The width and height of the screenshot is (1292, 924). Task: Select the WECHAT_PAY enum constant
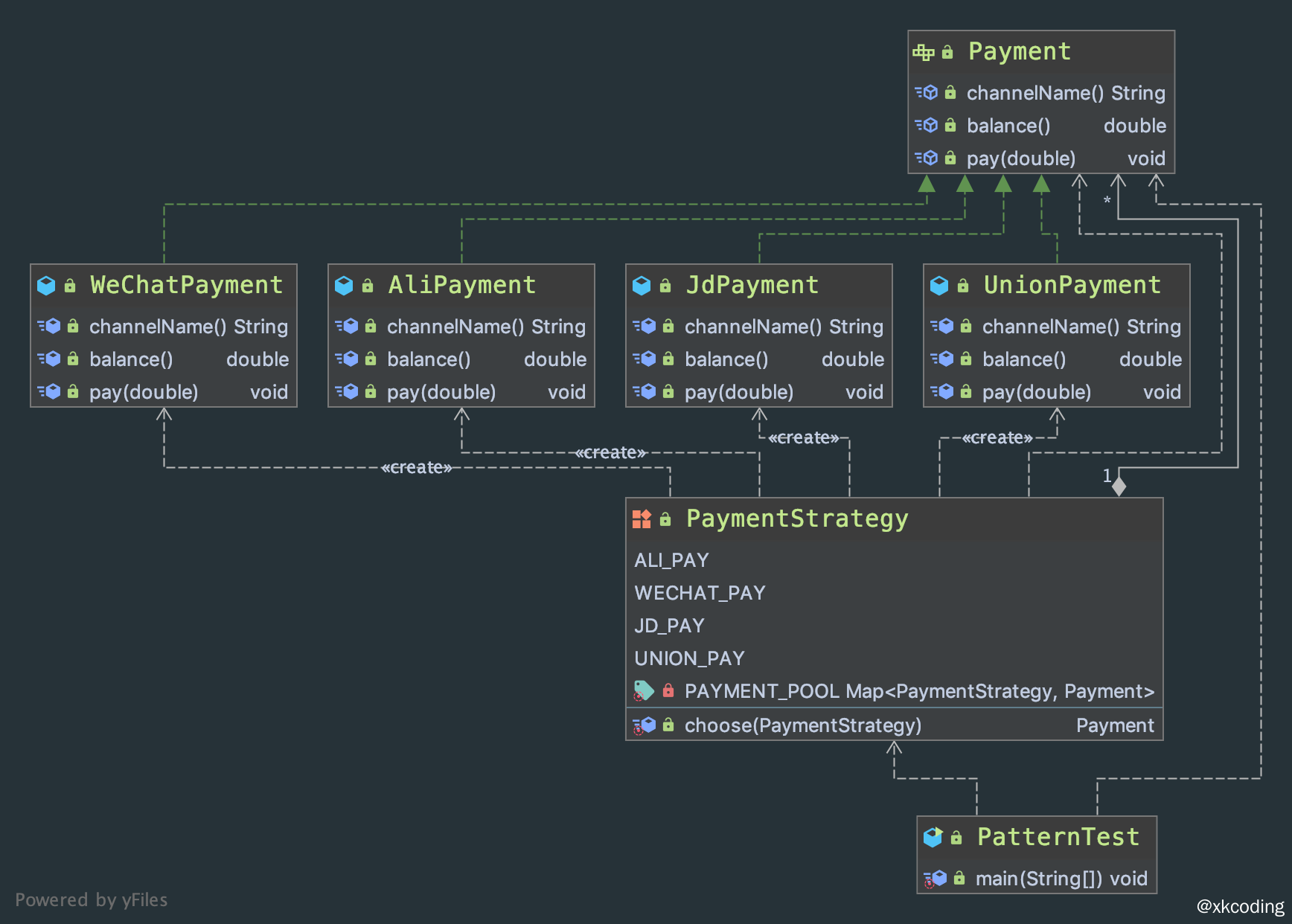point(700,593)
